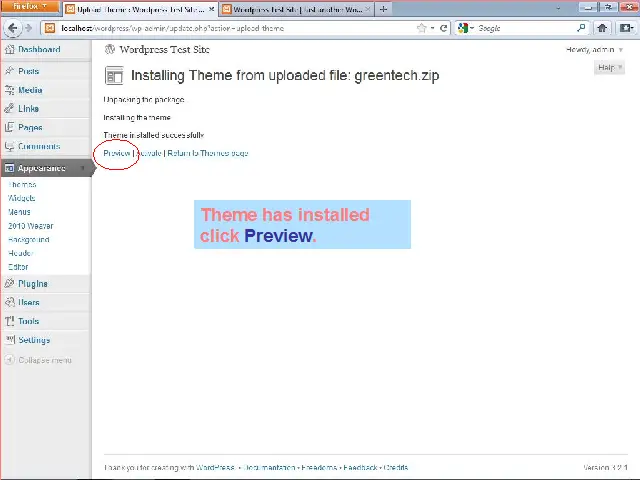Open the list all tabs dropdown

(x=558, y=8)
